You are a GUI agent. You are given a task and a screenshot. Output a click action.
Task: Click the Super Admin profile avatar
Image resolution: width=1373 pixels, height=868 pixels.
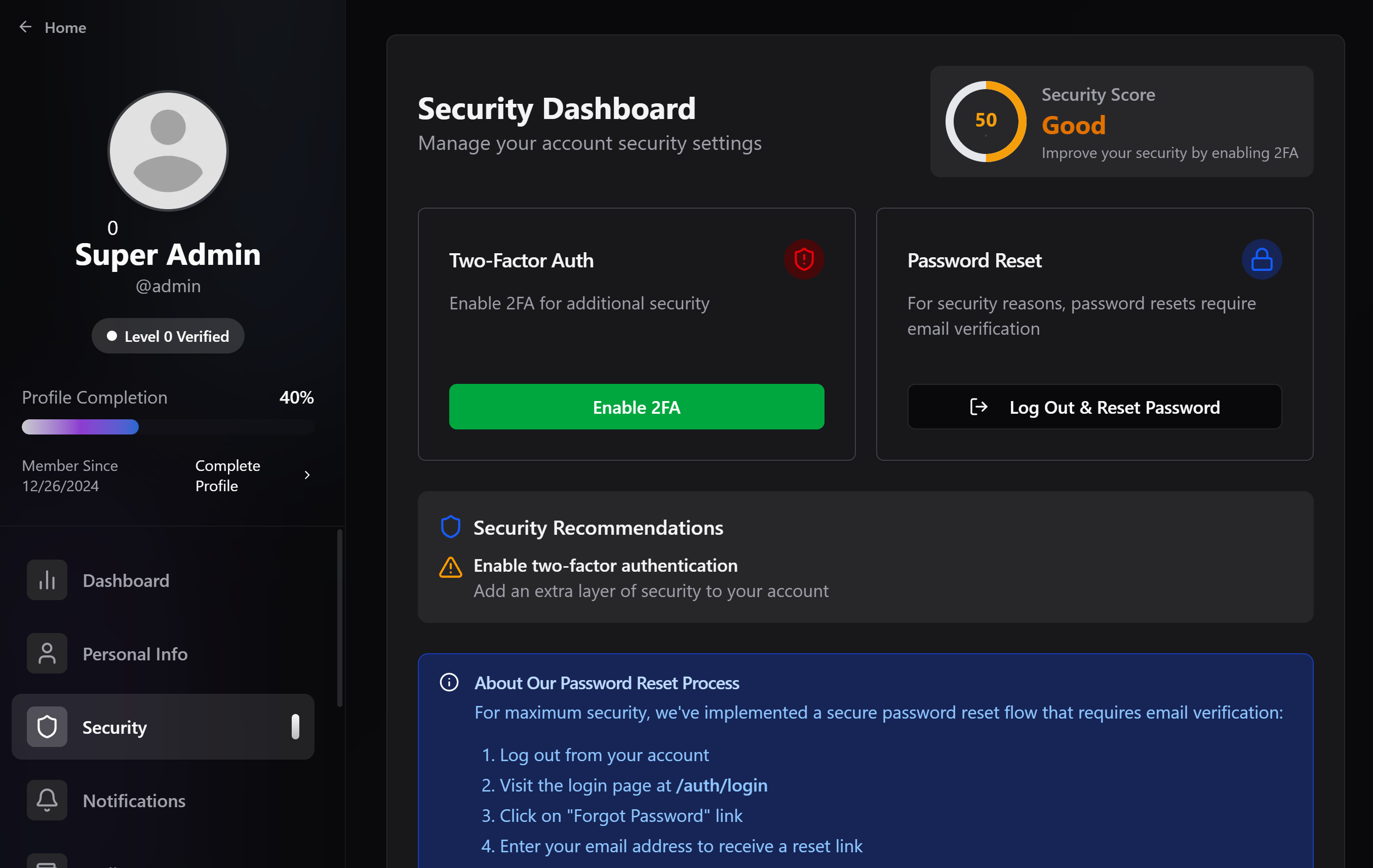tap(168, 150)
